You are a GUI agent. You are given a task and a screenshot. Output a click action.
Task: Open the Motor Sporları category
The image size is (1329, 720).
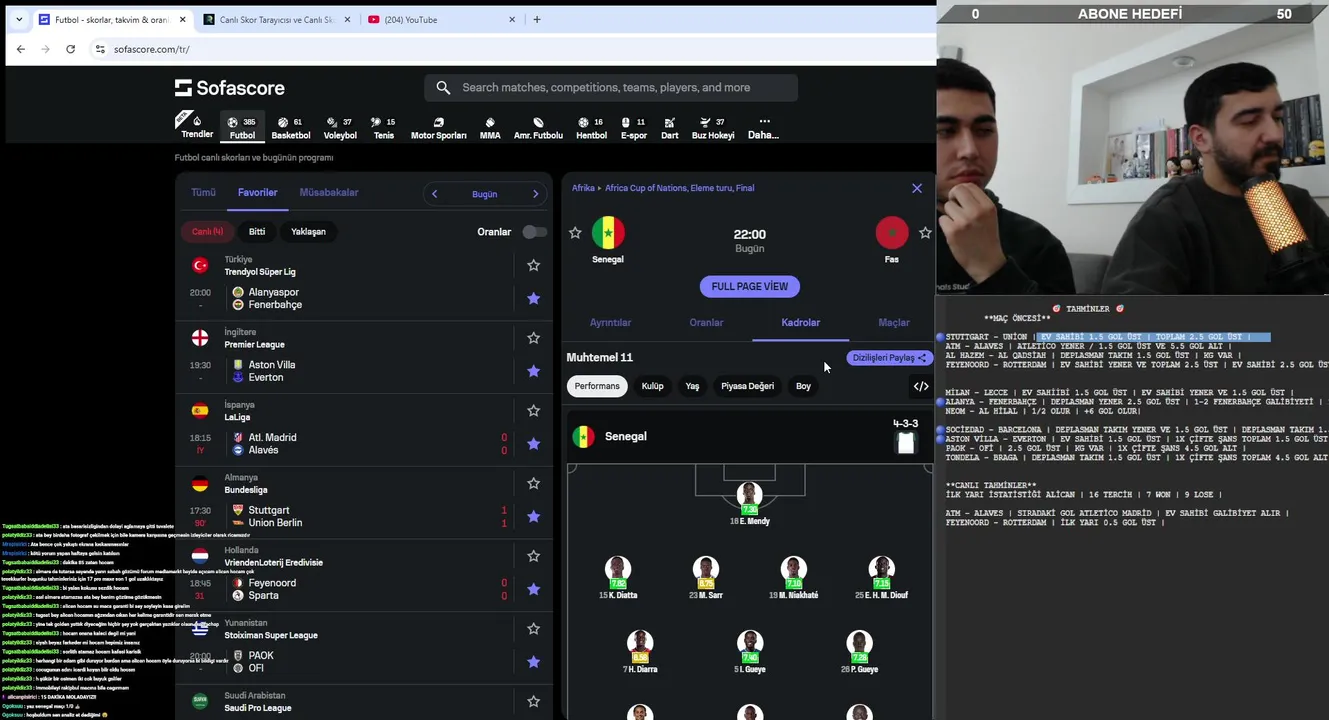[438, 128]
